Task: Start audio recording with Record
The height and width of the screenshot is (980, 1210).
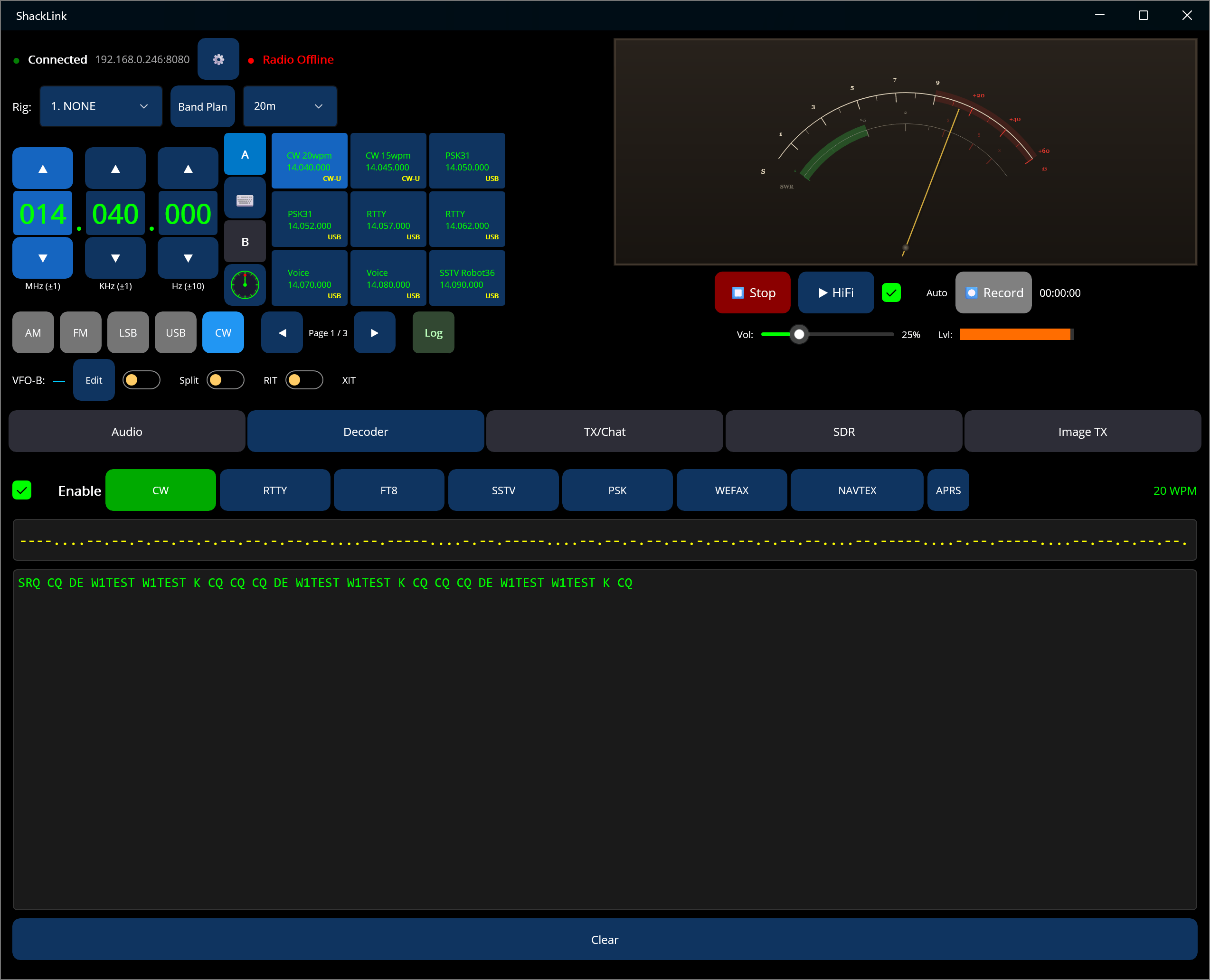Action: tap(993, 292)
